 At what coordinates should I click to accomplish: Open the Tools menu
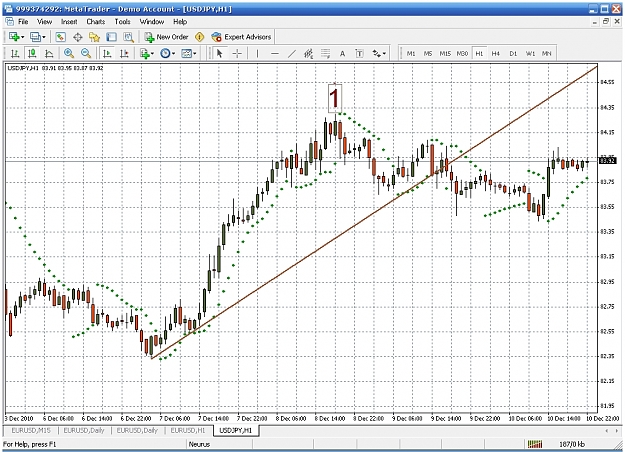(x=122, y=22)
